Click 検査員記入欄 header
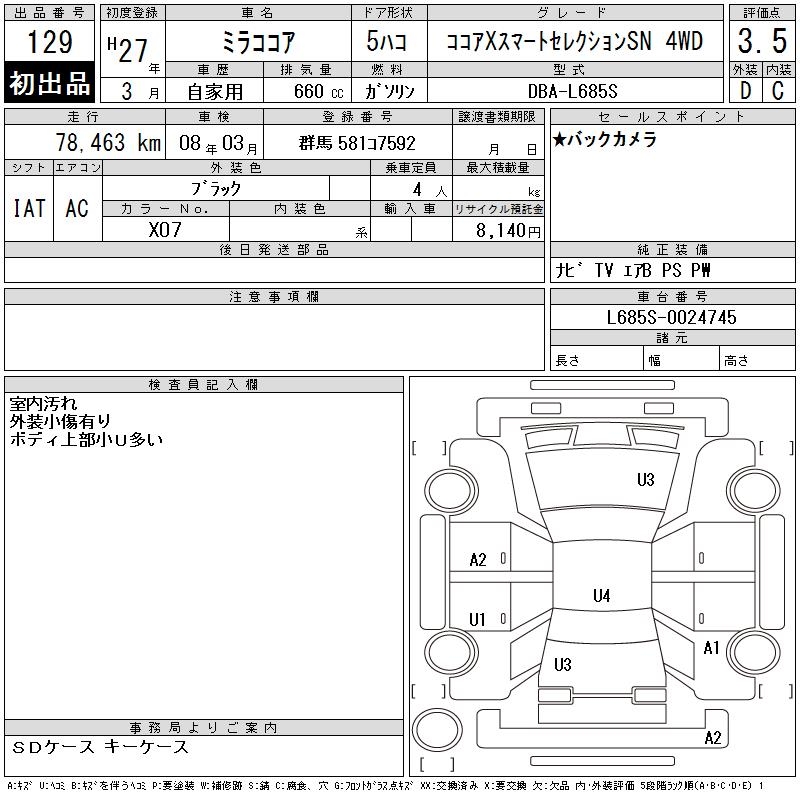The height and width of the screenshot is (800, 800). (x=204, y=385)
